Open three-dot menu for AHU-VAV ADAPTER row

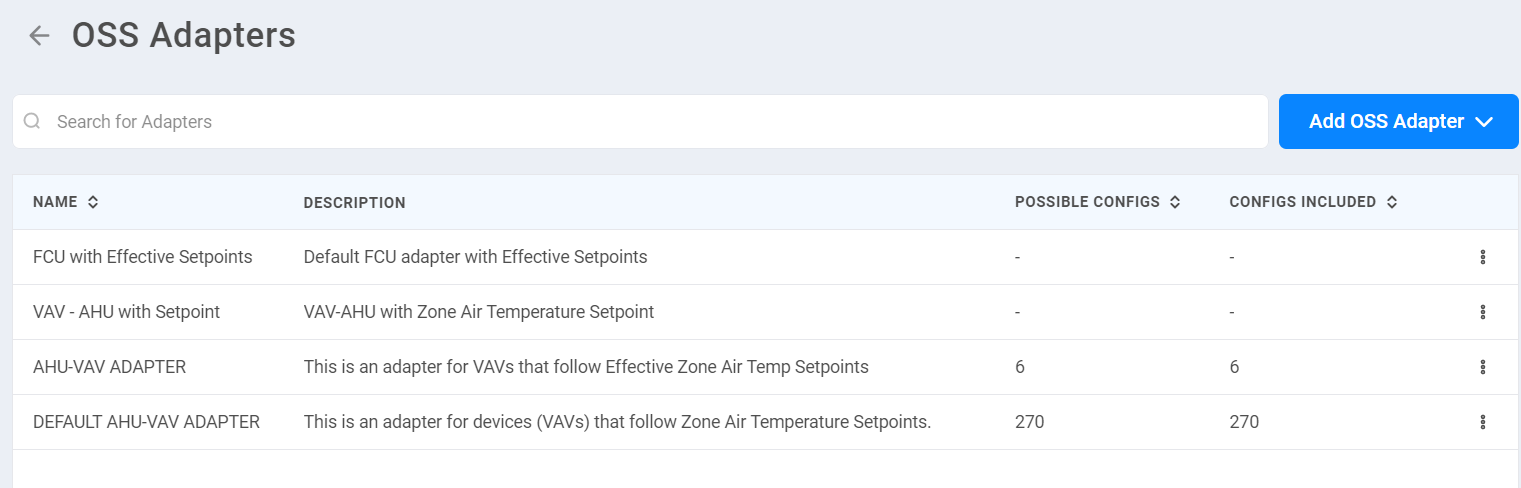coord(1482,367)
